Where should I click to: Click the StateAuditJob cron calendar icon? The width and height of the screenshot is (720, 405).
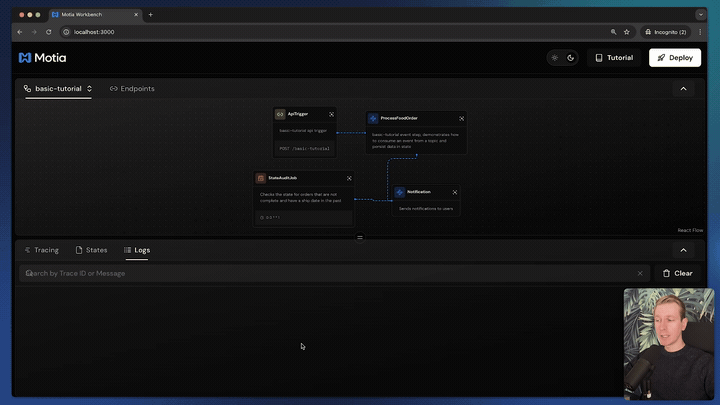[x=261, y=178]
